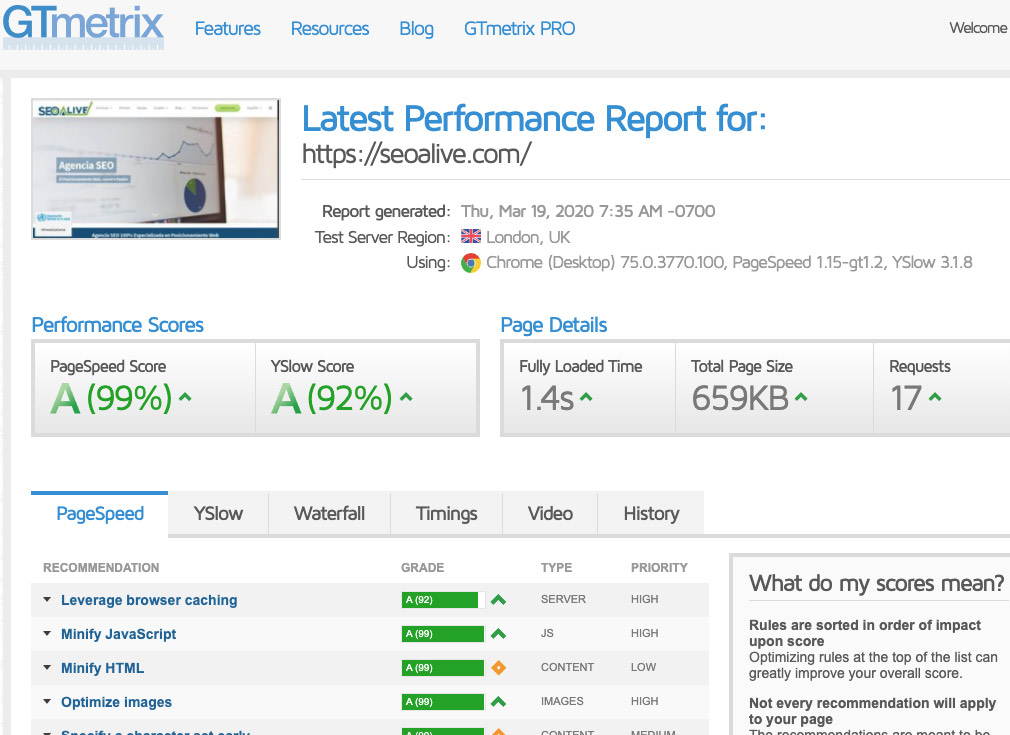Open the Blog menu item
The image size is (1010, 735).
[x=416, y=29]
